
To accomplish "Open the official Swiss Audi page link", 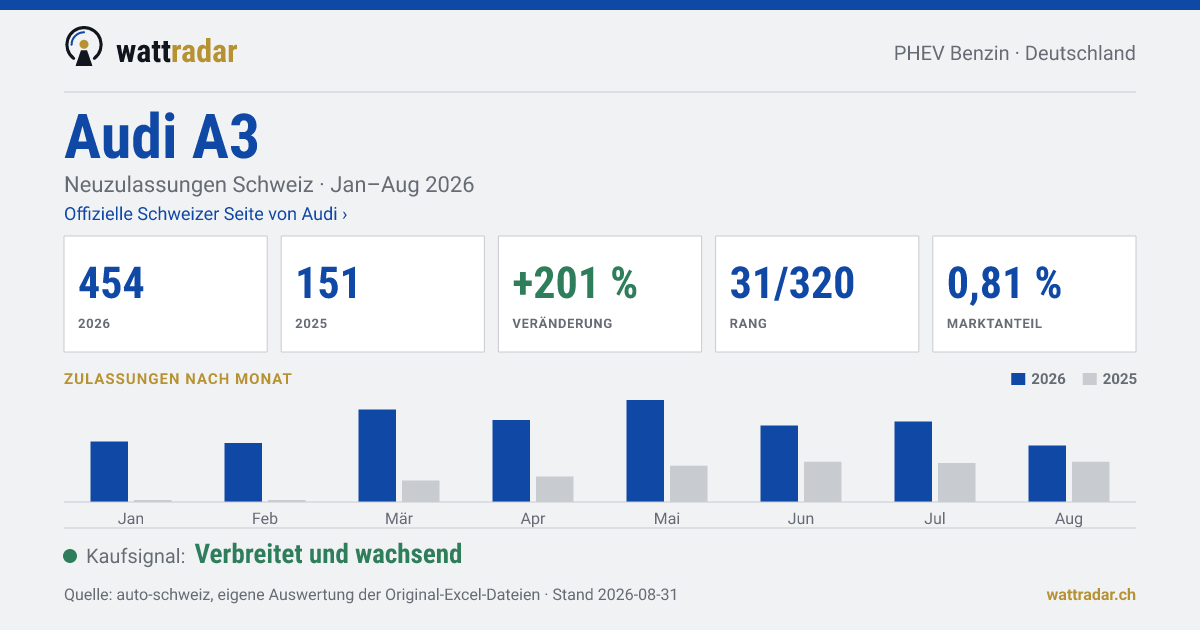I will coord(205,214).
